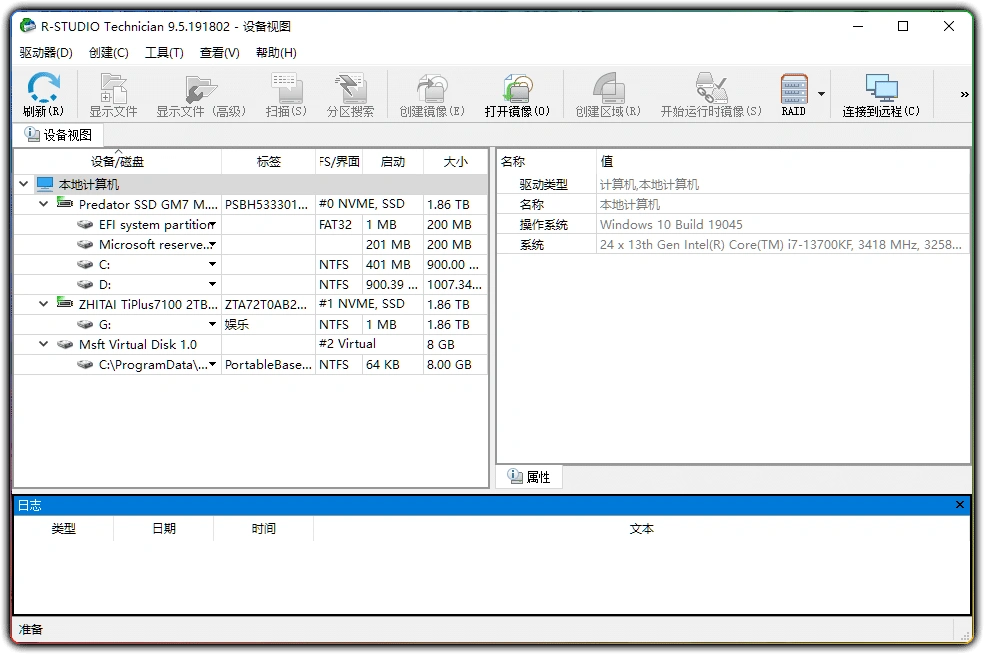Open the D: partition dropdown arrow
Image resolution: width=984 pixels, height=654 pixels.
[x=213, y=284]
